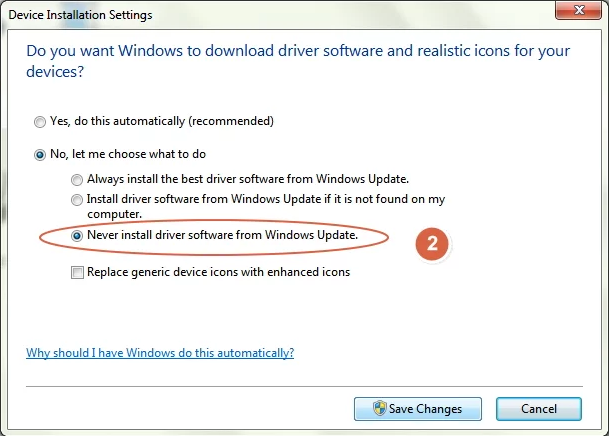
Task: Click the Save Changes button
Action: (x=418, y=409)
